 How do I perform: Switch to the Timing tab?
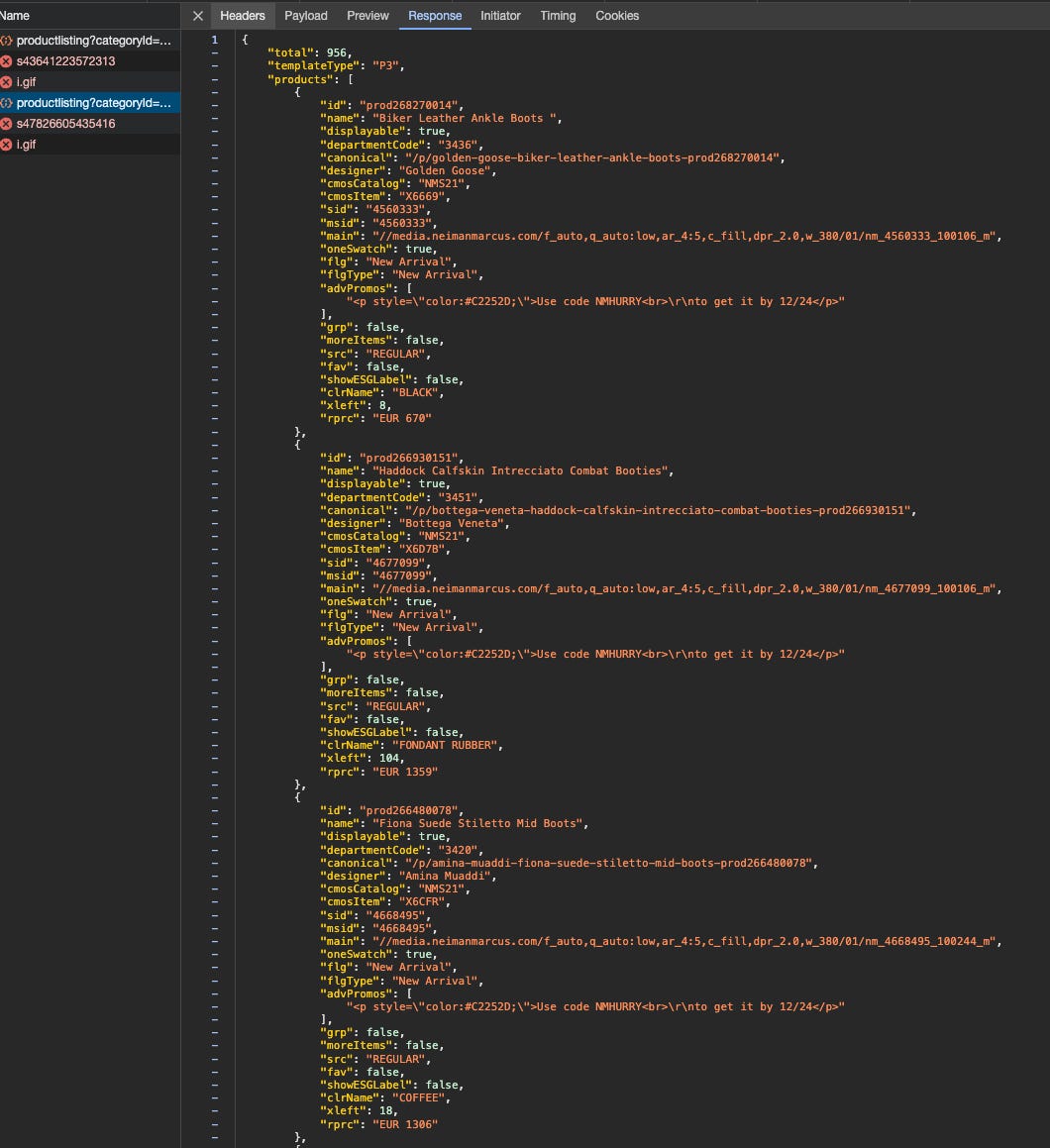pyautogui.click(x=558, y=16)
